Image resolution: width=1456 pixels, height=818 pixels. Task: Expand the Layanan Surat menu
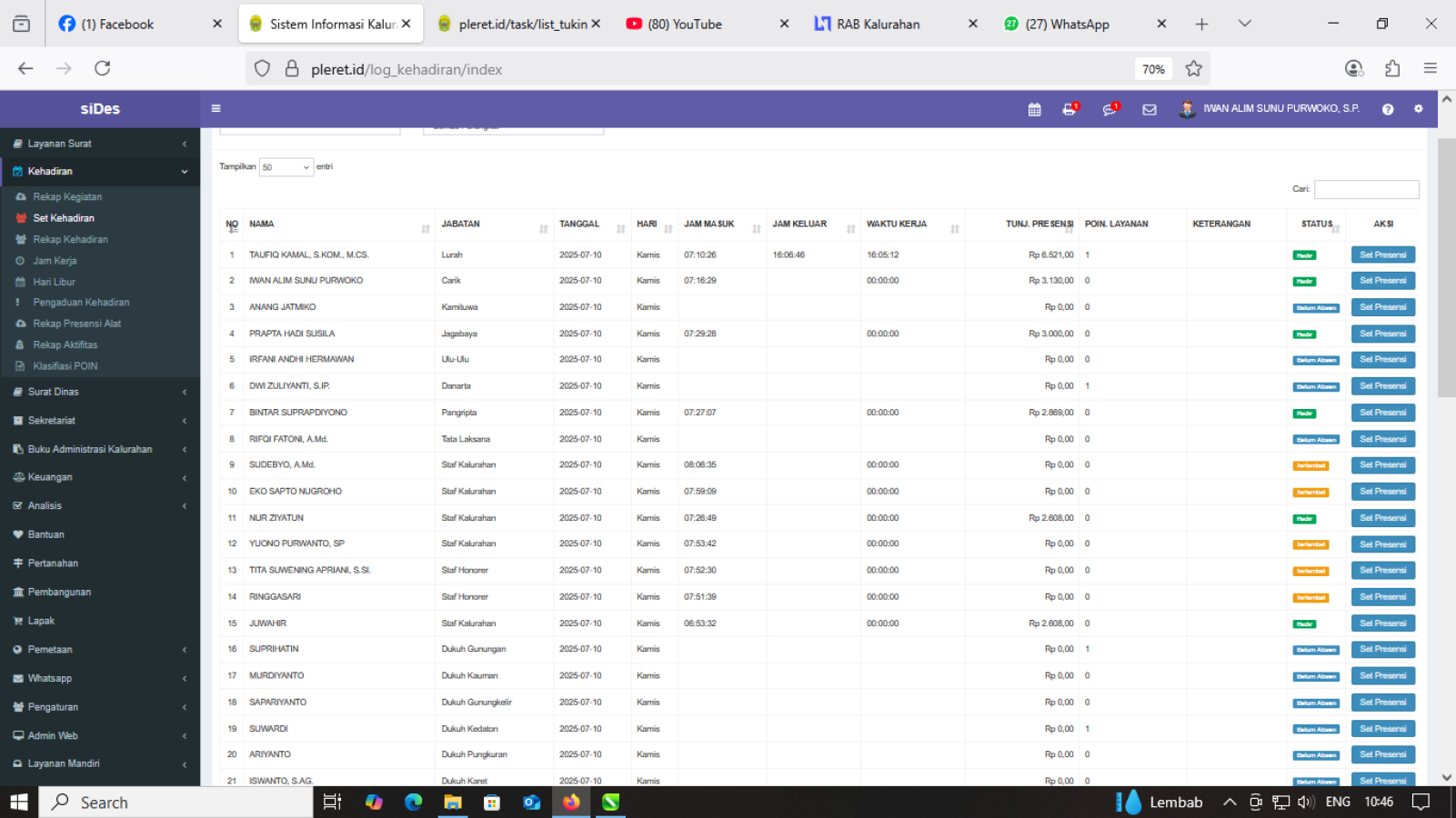tap(100, 144)
